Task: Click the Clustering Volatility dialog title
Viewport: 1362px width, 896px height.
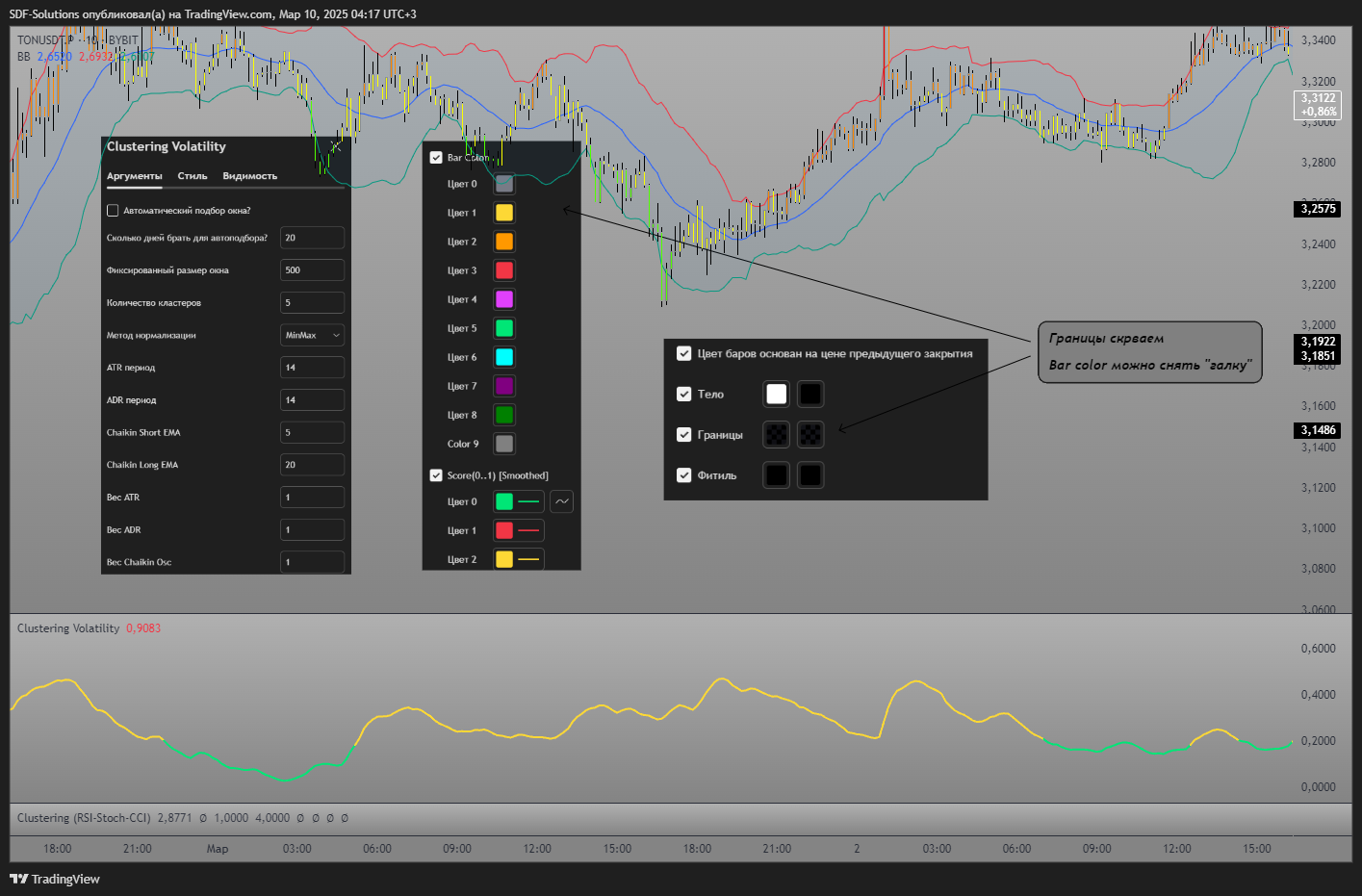Action: click(x=167, y=146)
